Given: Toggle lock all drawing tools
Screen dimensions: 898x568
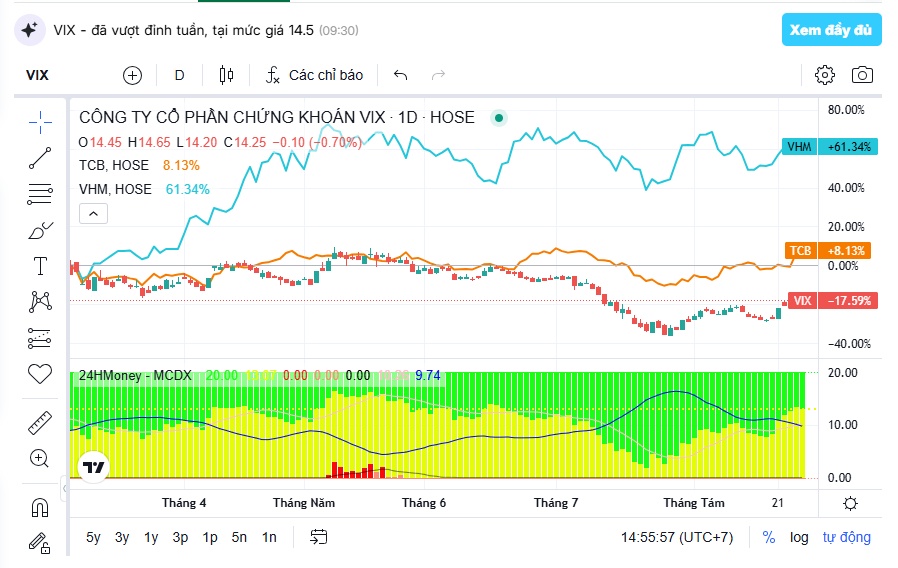Looking at the screenshot, I should (x=40, y=543).
